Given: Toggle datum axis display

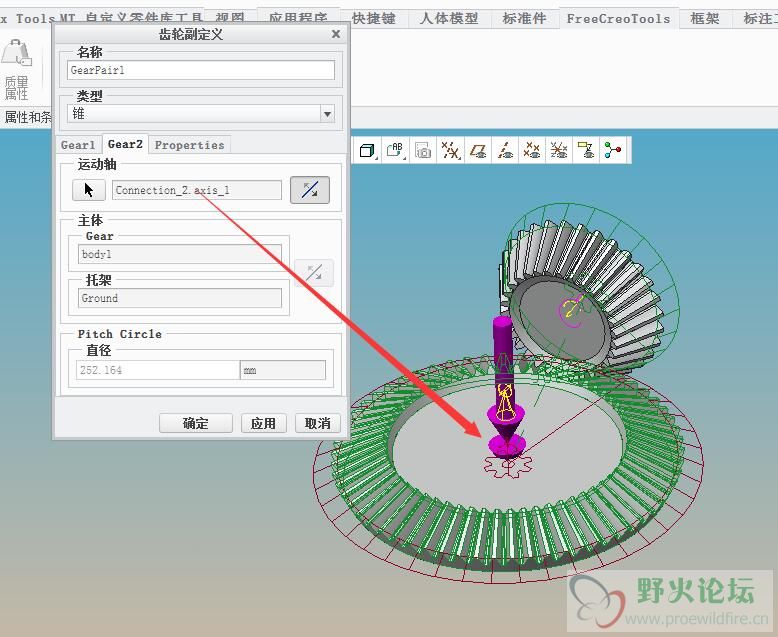Looking at the screenshot, I should coord(505,150).
